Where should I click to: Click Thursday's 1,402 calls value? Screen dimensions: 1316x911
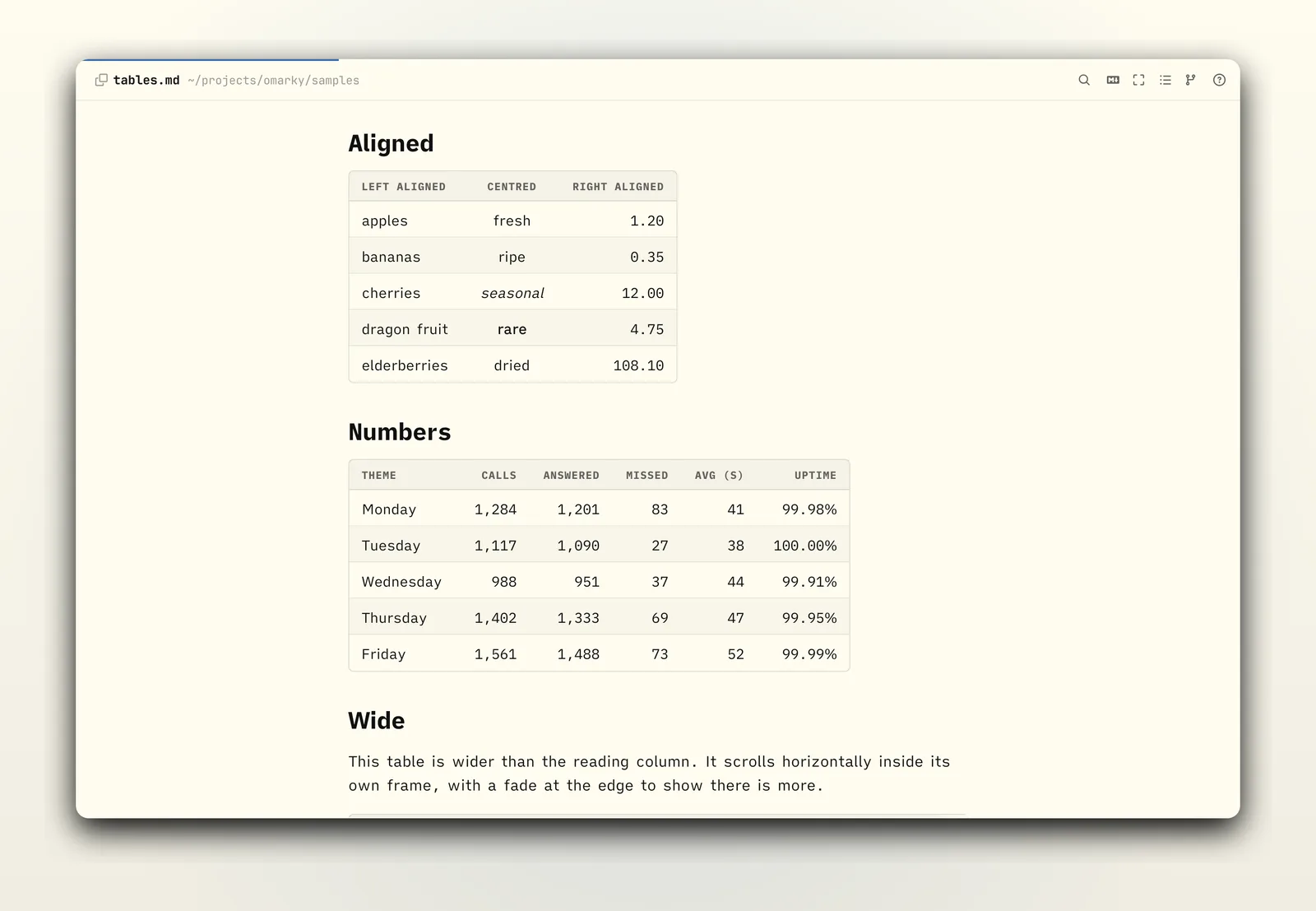pyautogui.click(x=495, y=618)
